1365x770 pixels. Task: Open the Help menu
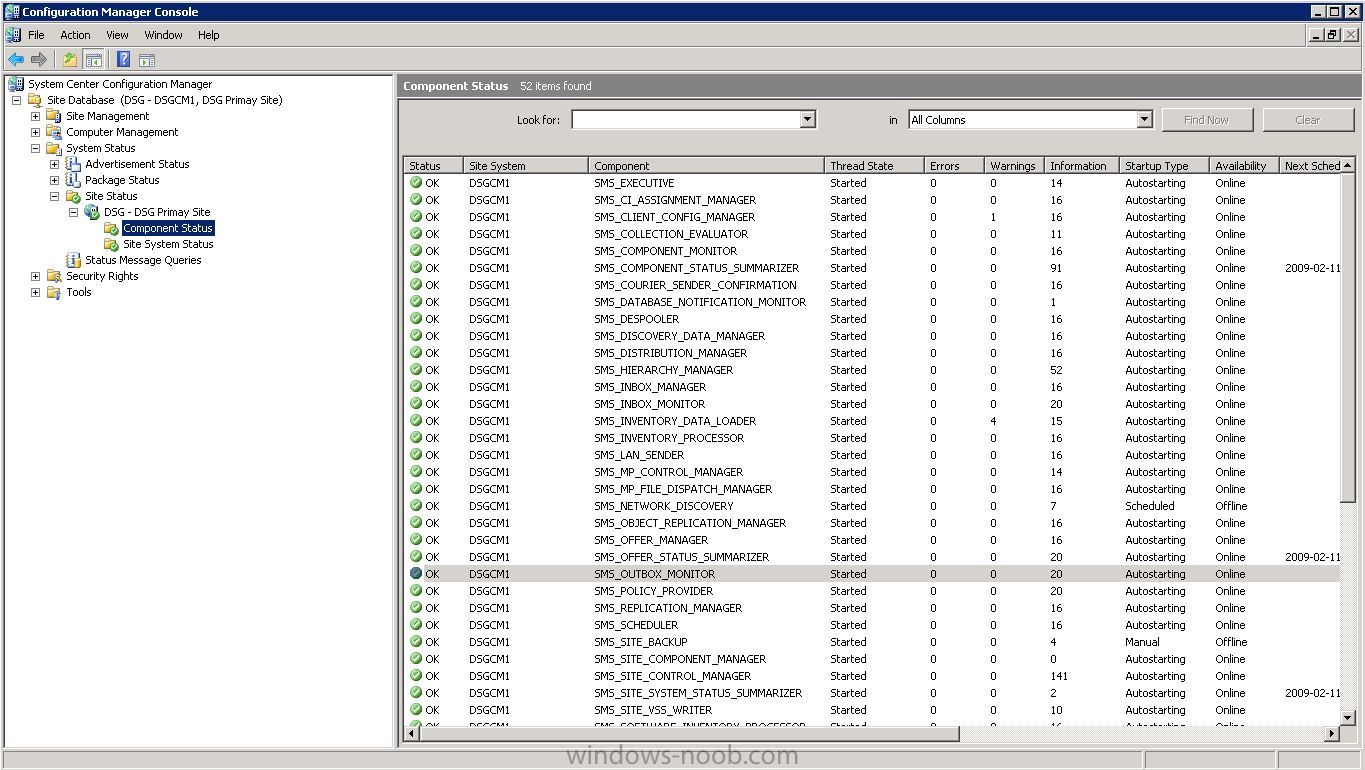(x=208, y=35)
